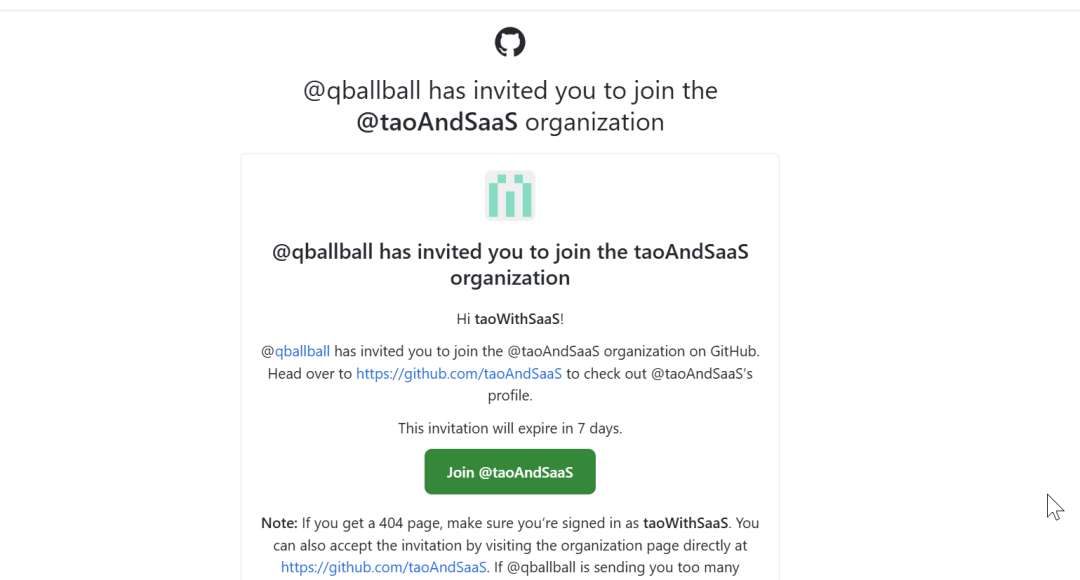Click @qballball in the top page title
The width and height of the screenshot is (1080, 580).
coord(362,90)
